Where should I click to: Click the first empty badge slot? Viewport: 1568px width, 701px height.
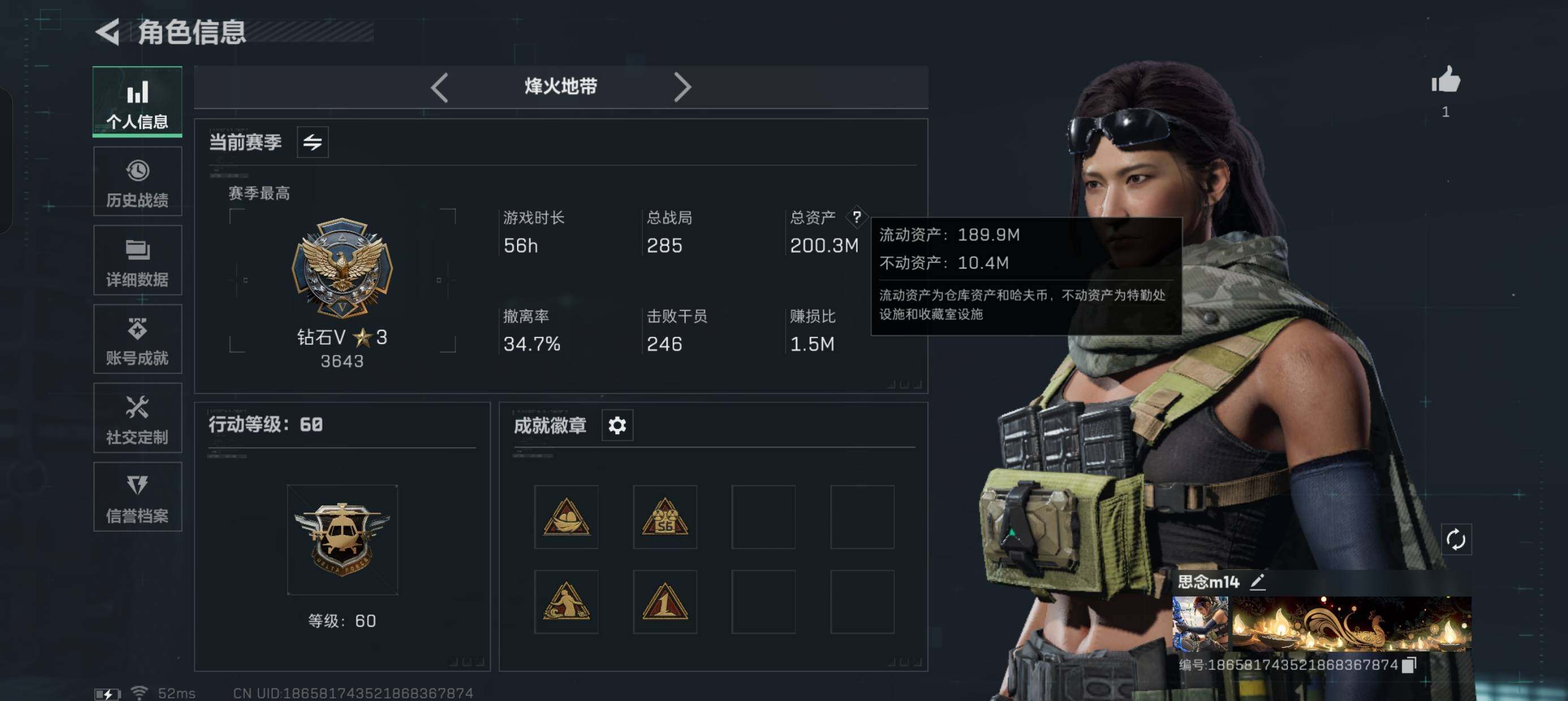(763, 517)
